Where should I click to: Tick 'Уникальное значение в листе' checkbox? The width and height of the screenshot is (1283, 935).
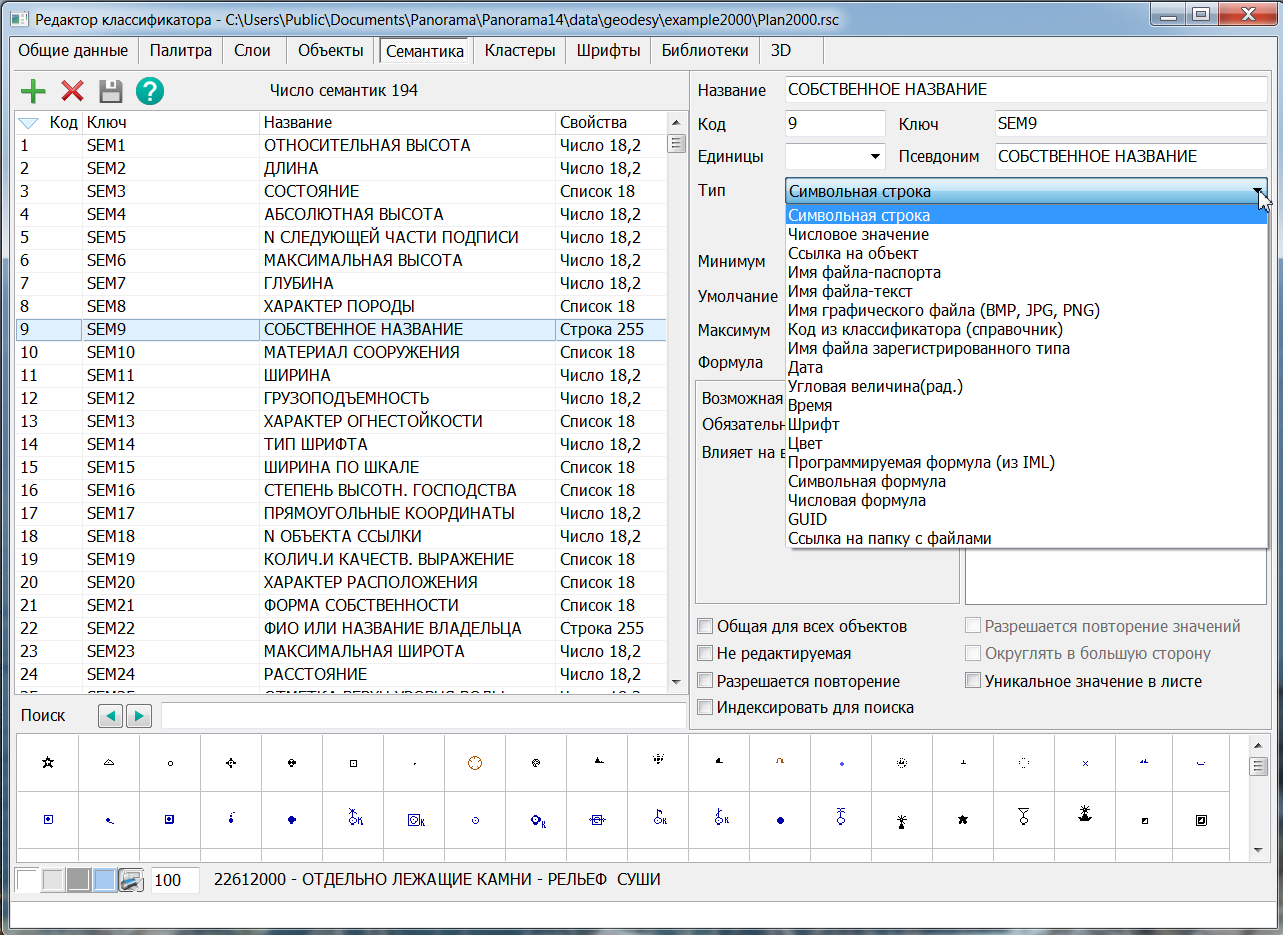coord(974,681)
